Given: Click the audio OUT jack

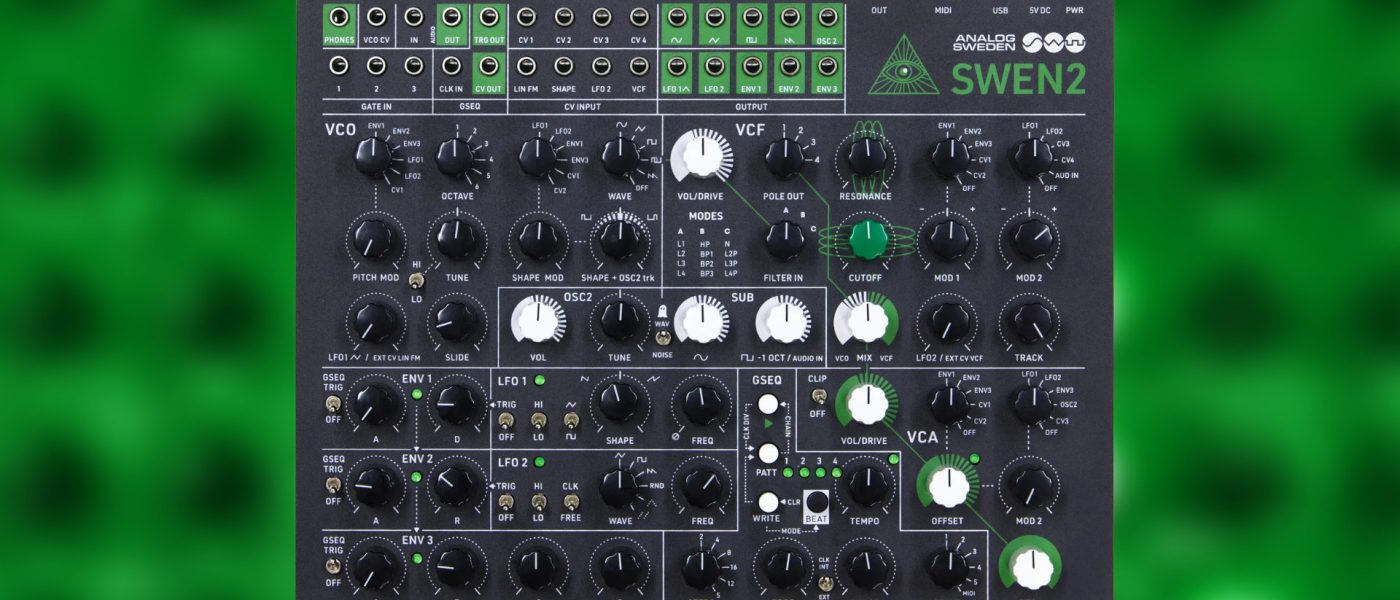Looking at the screenshot, I should pyautogui.click(x=452, y=17).
